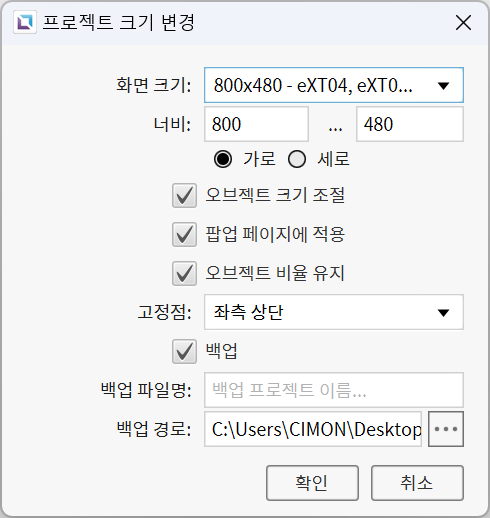The image size is (490, 518).
Task: Open the backup path browse button (…)
Action: [446, 429]
